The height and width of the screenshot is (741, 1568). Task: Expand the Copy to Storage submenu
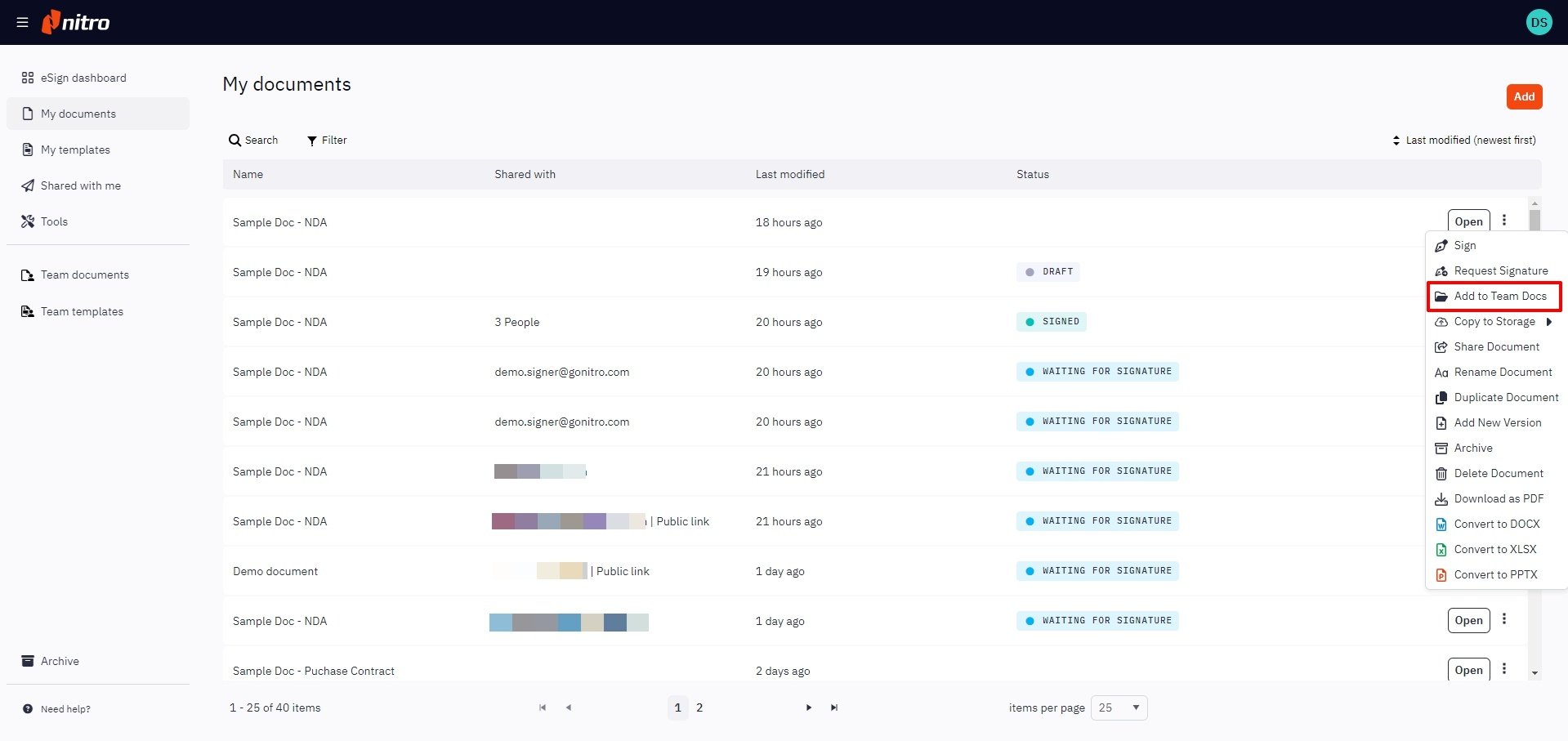(1548, 322)
